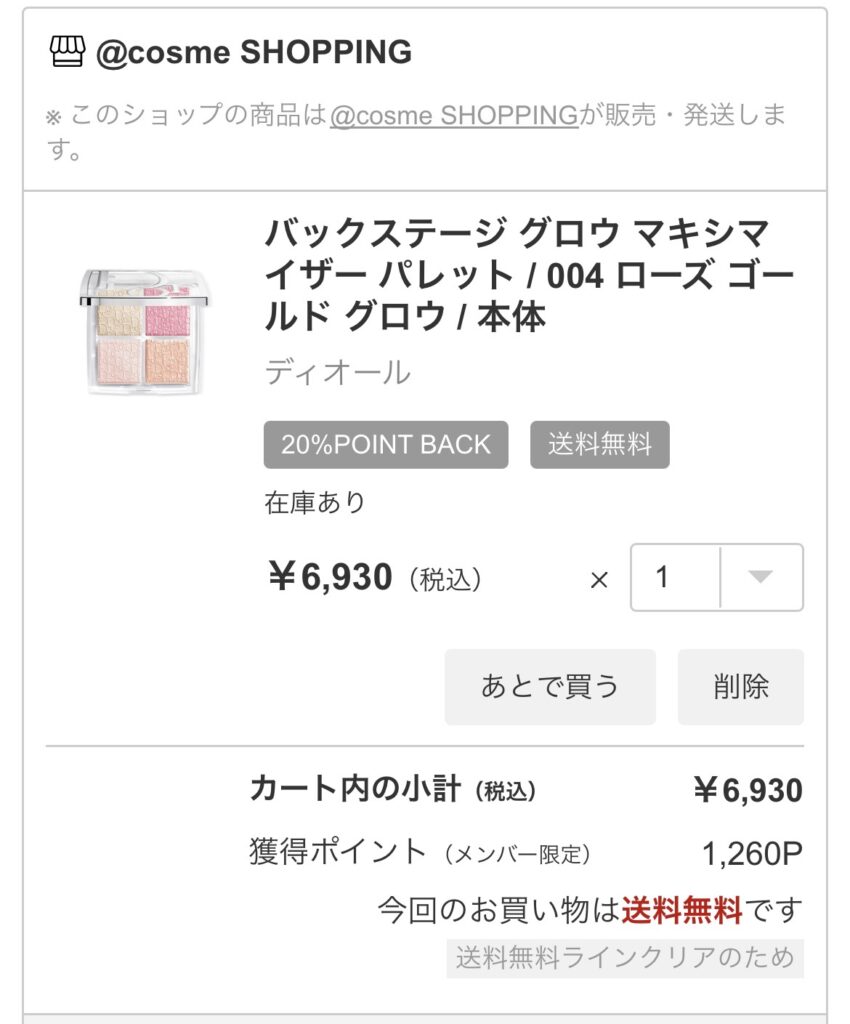
Task: Click the 20%POINT BACK badge
Action: coord(385,445)
